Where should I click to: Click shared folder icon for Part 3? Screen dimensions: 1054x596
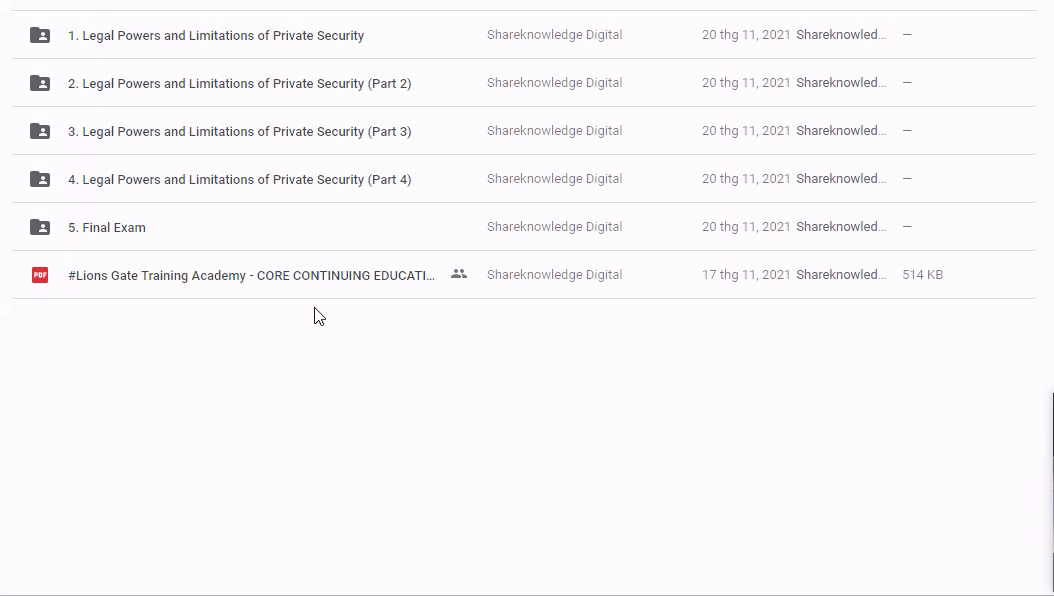pyautogui.click(x=40, y=131)
